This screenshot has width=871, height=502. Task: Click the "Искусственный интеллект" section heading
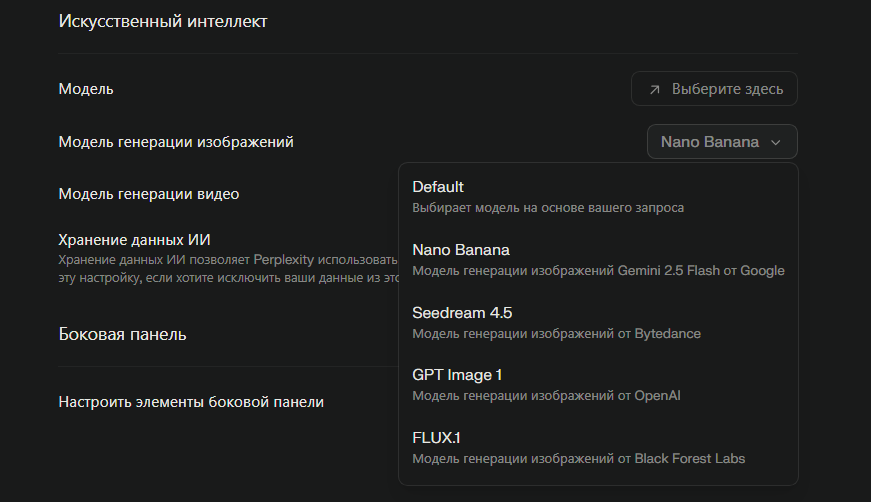click(163, 21)
